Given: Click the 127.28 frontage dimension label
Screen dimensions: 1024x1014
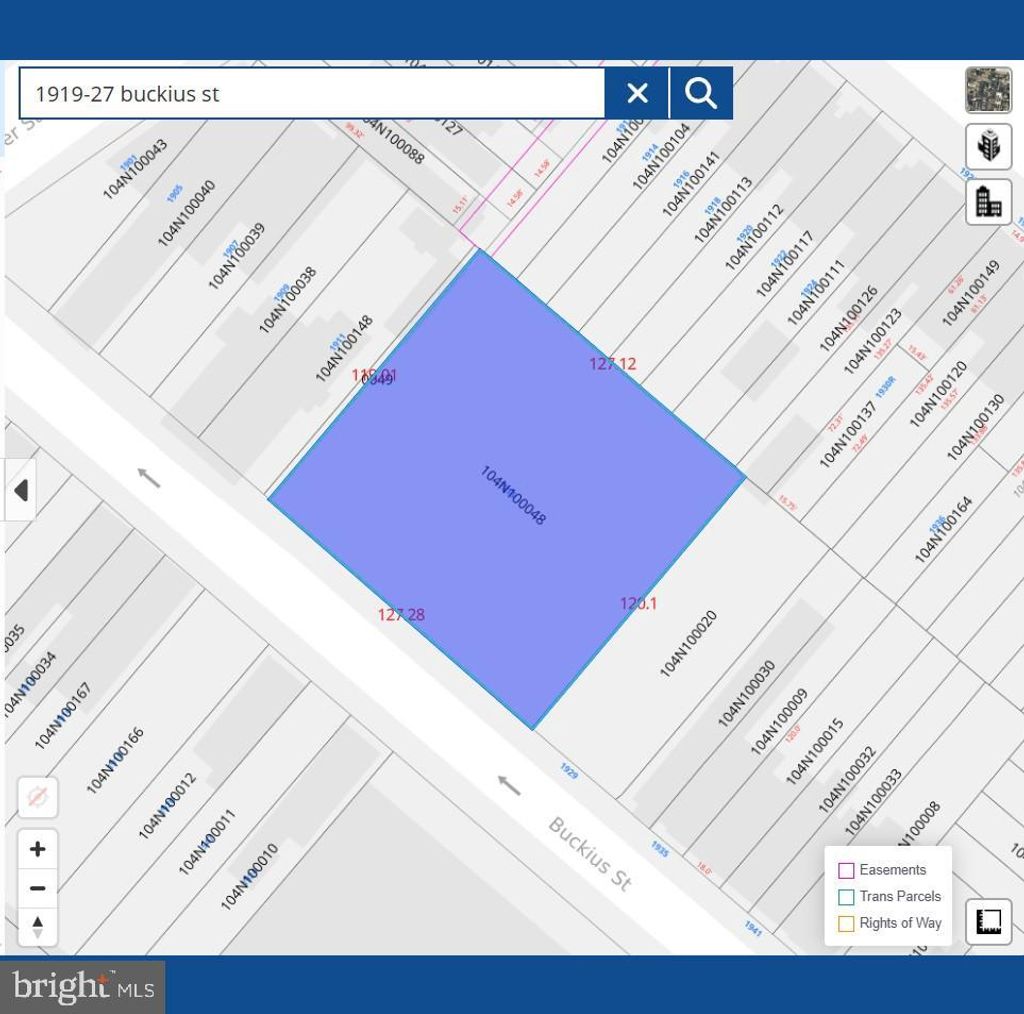Looking at the screenshot, I should click(401, 615).
